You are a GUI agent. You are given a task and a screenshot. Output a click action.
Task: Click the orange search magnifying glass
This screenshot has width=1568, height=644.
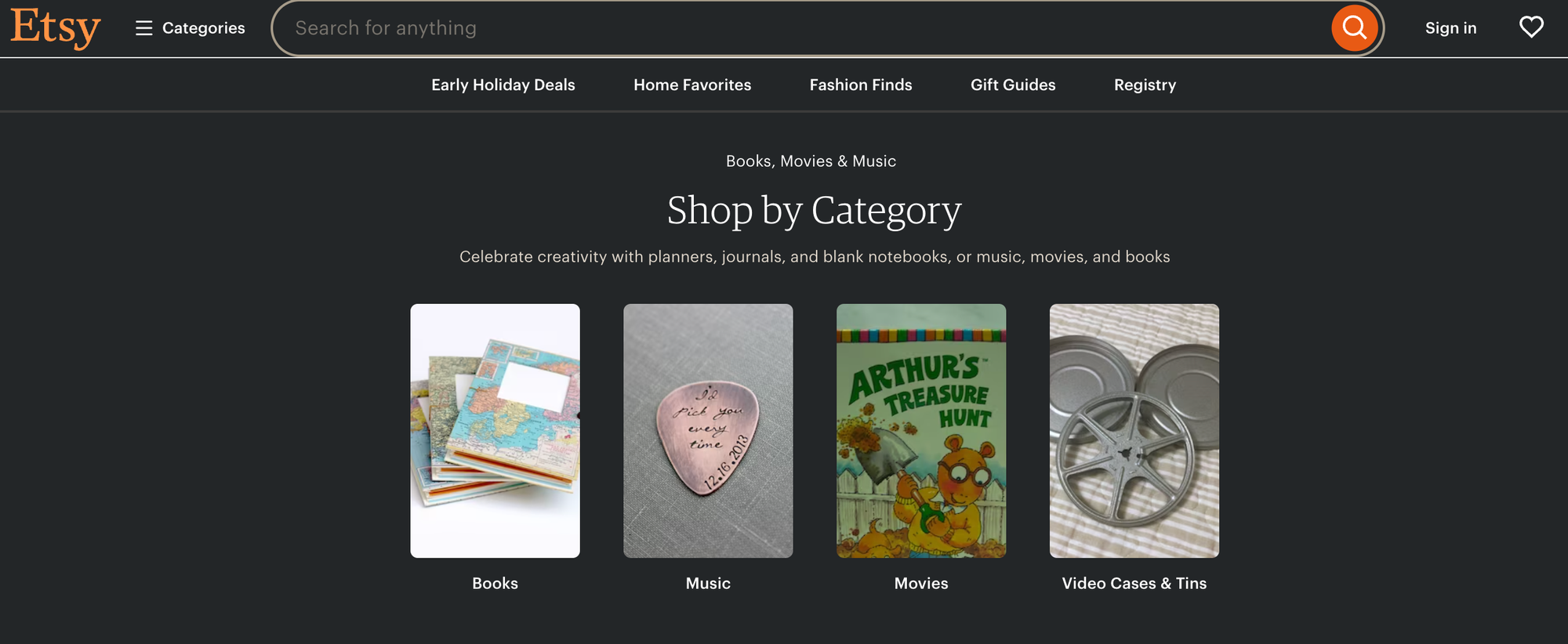1354,27
